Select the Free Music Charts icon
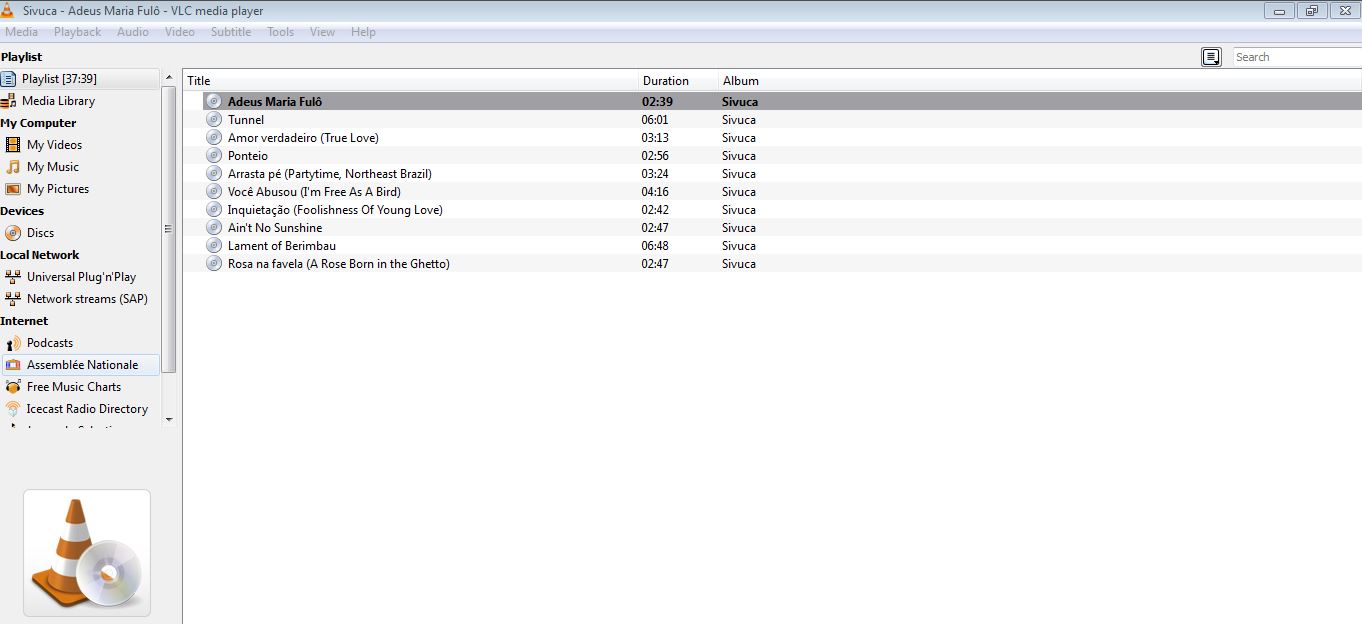This screenshot has height=624, width=1362. click(x=13, y=387)
